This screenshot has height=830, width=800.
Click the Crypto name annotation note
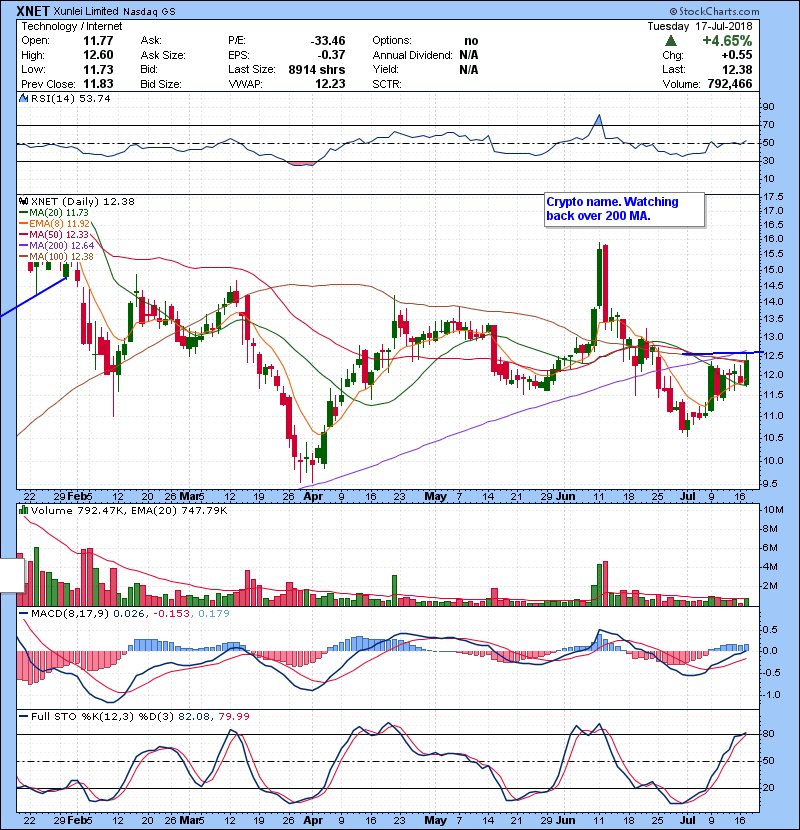point(625,209)
